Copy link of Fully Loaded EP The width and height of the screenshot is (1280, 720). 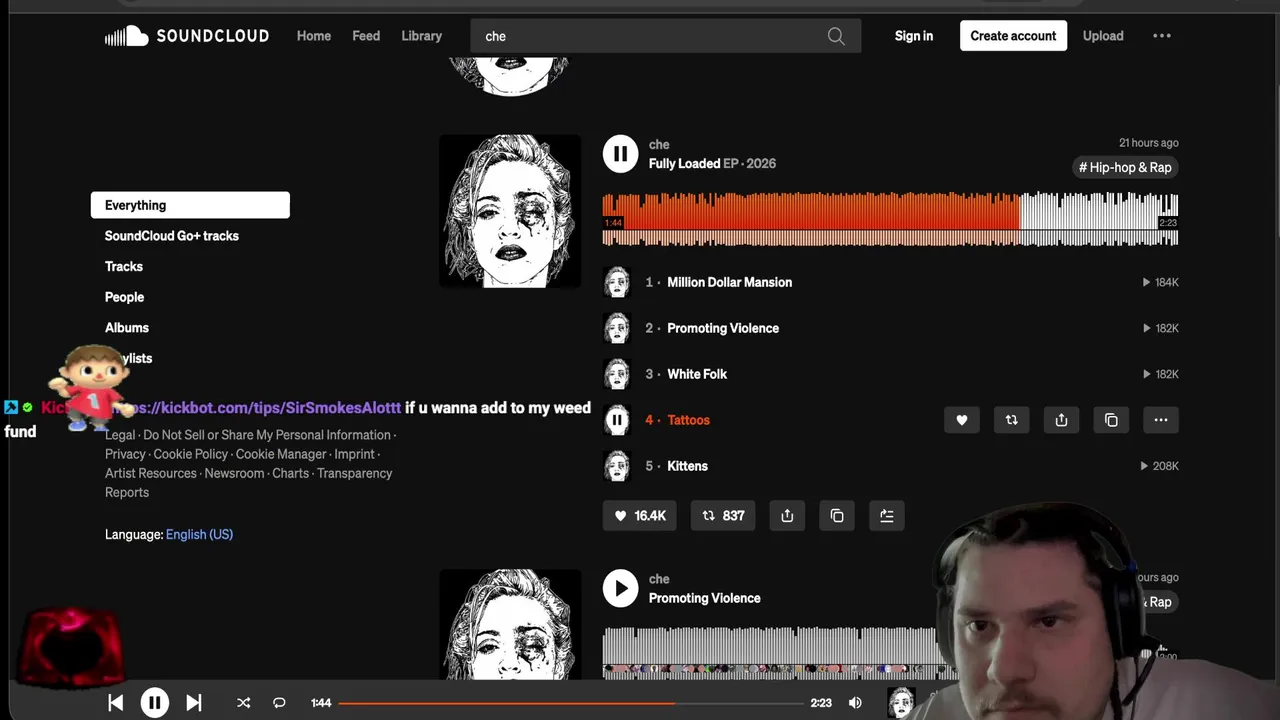tap(837, 516)
